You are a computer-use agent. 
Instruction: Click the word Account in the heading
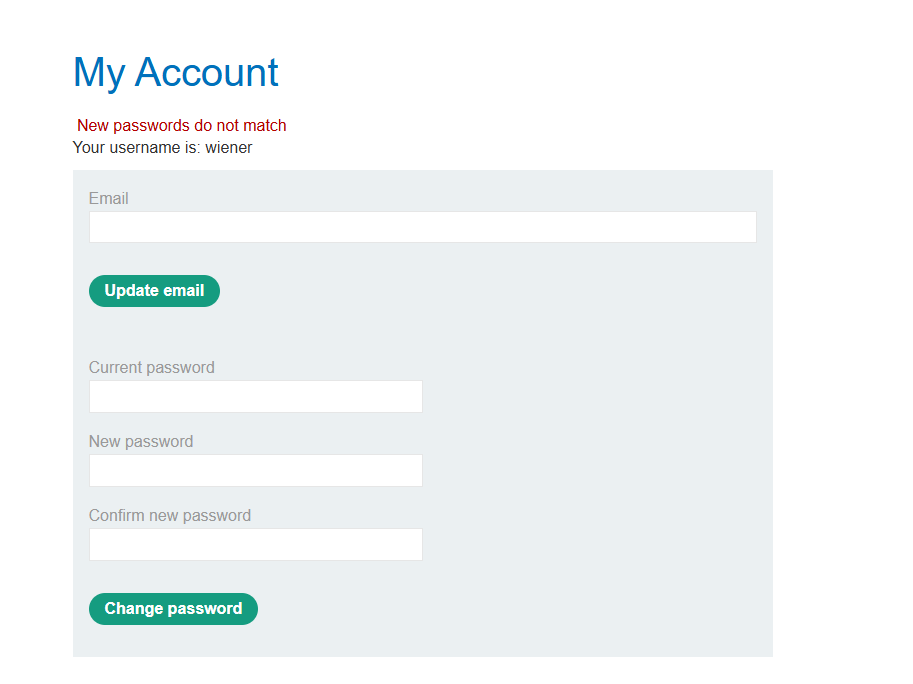(x=207, y=72)
